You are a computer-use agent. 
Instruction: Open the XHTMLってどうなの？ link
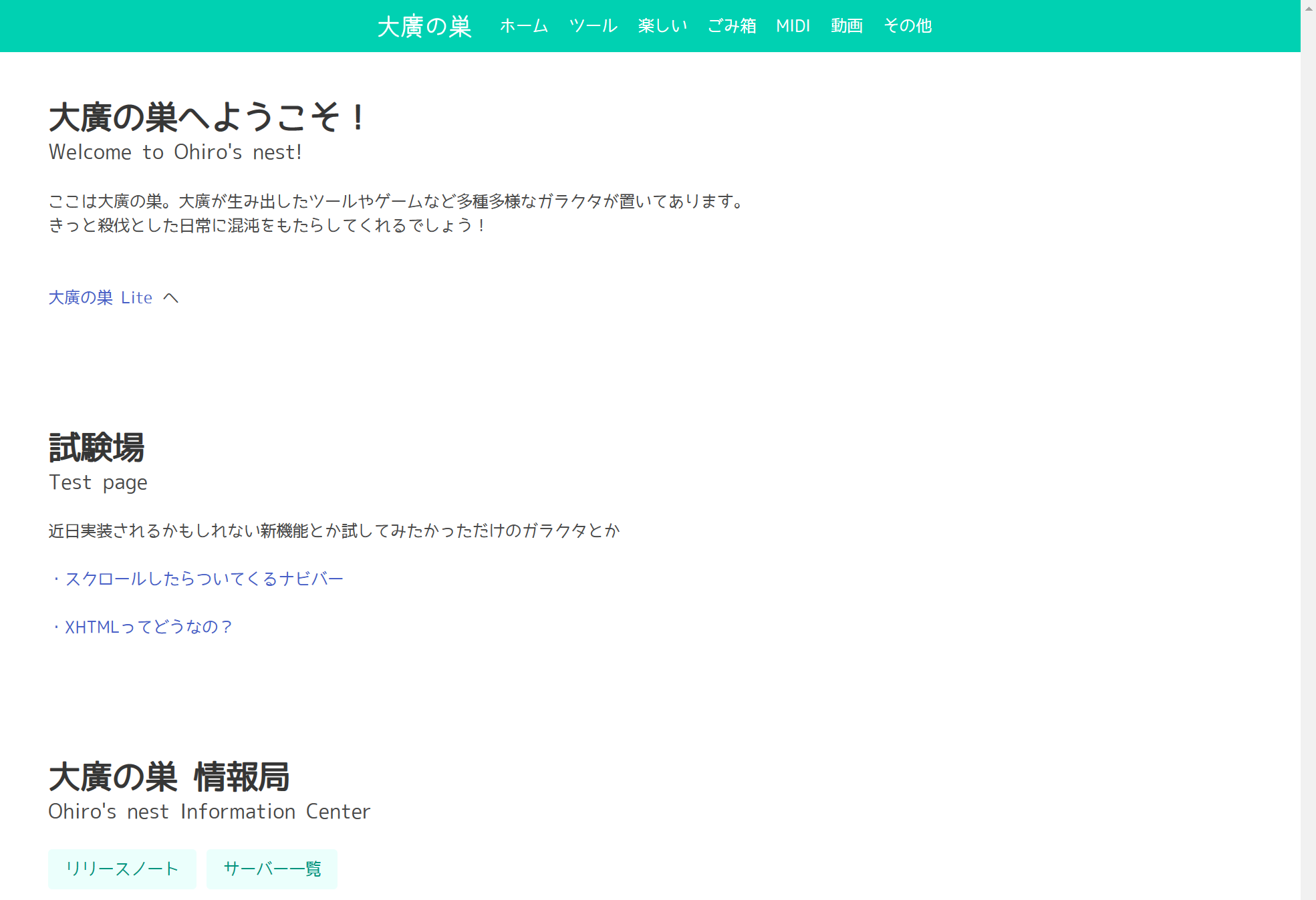tap(148, 627)
